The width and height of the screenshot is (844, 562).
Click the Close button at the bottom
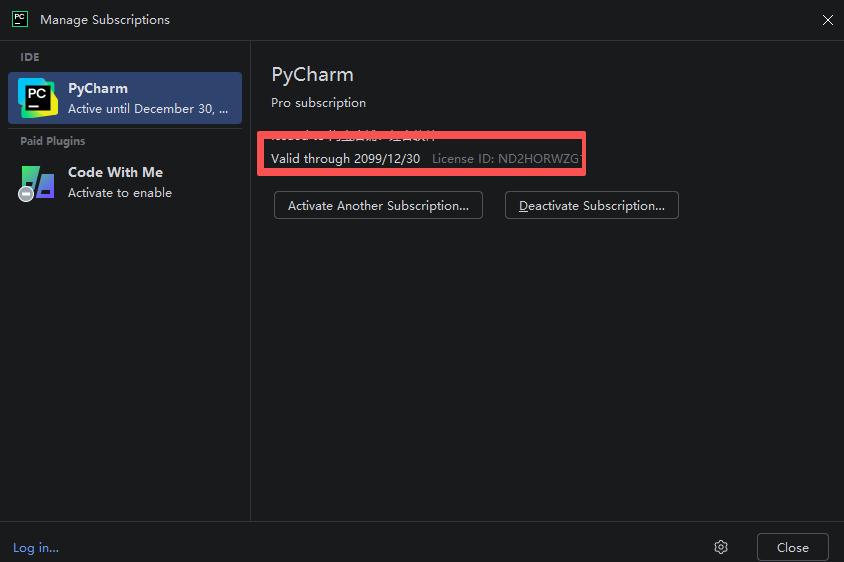(x=792, y=547)
